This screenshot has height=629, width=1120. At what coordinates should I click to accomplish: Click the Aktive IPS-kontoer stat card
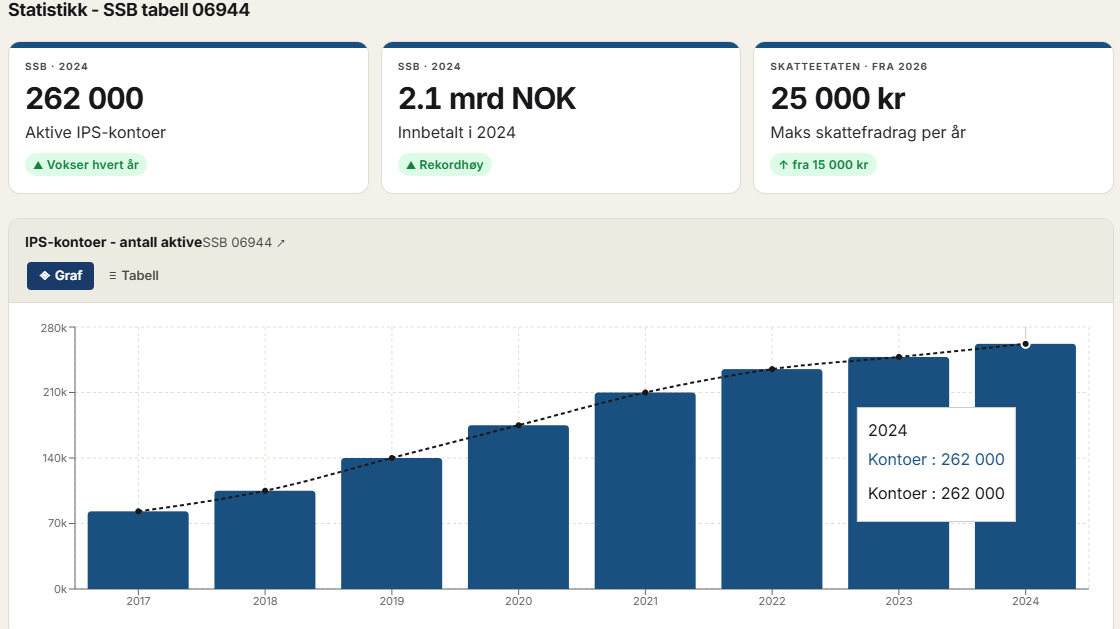click(188, 118)
